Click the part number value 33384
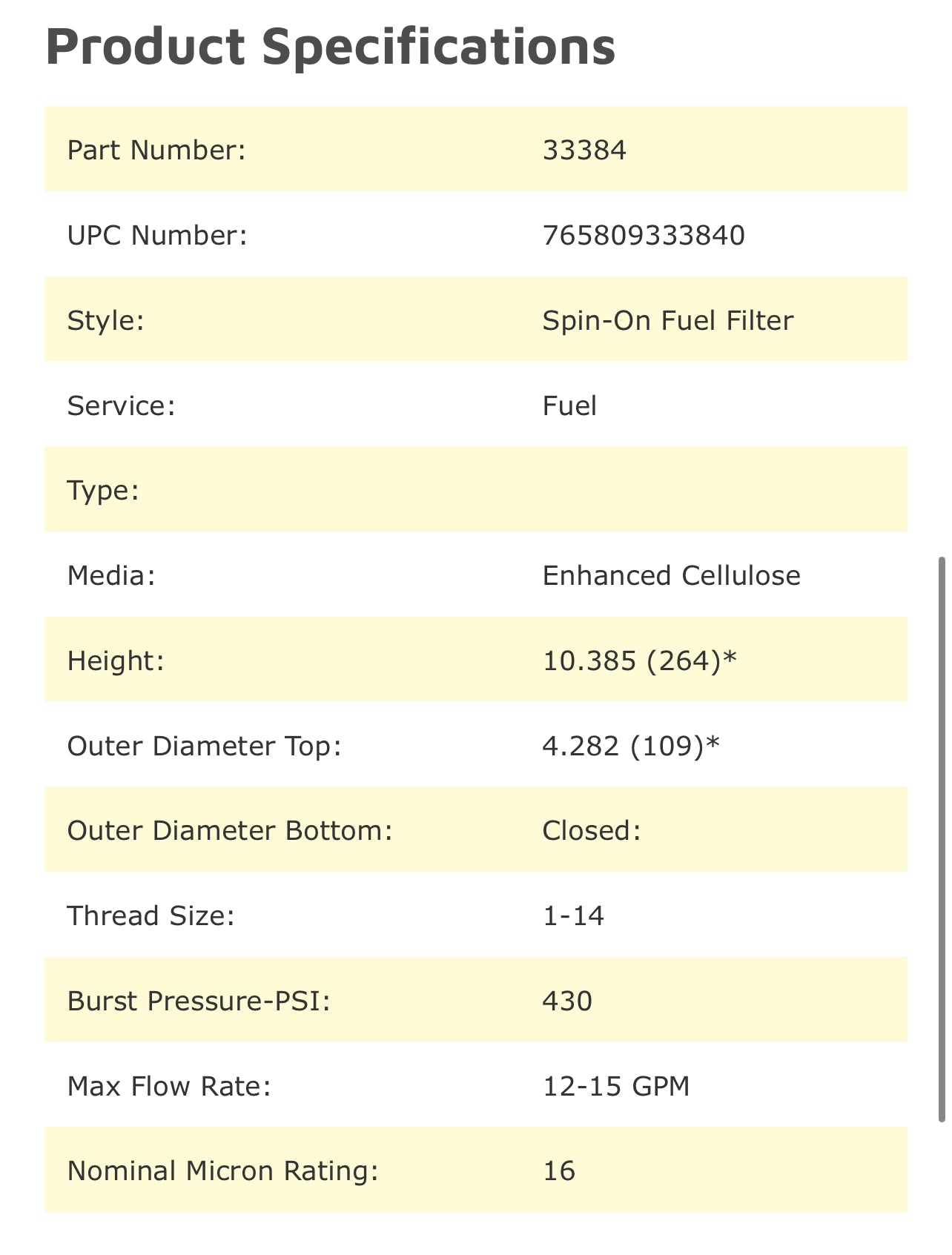Viewport: 952px width, 1255px height. tap(584, 150)
